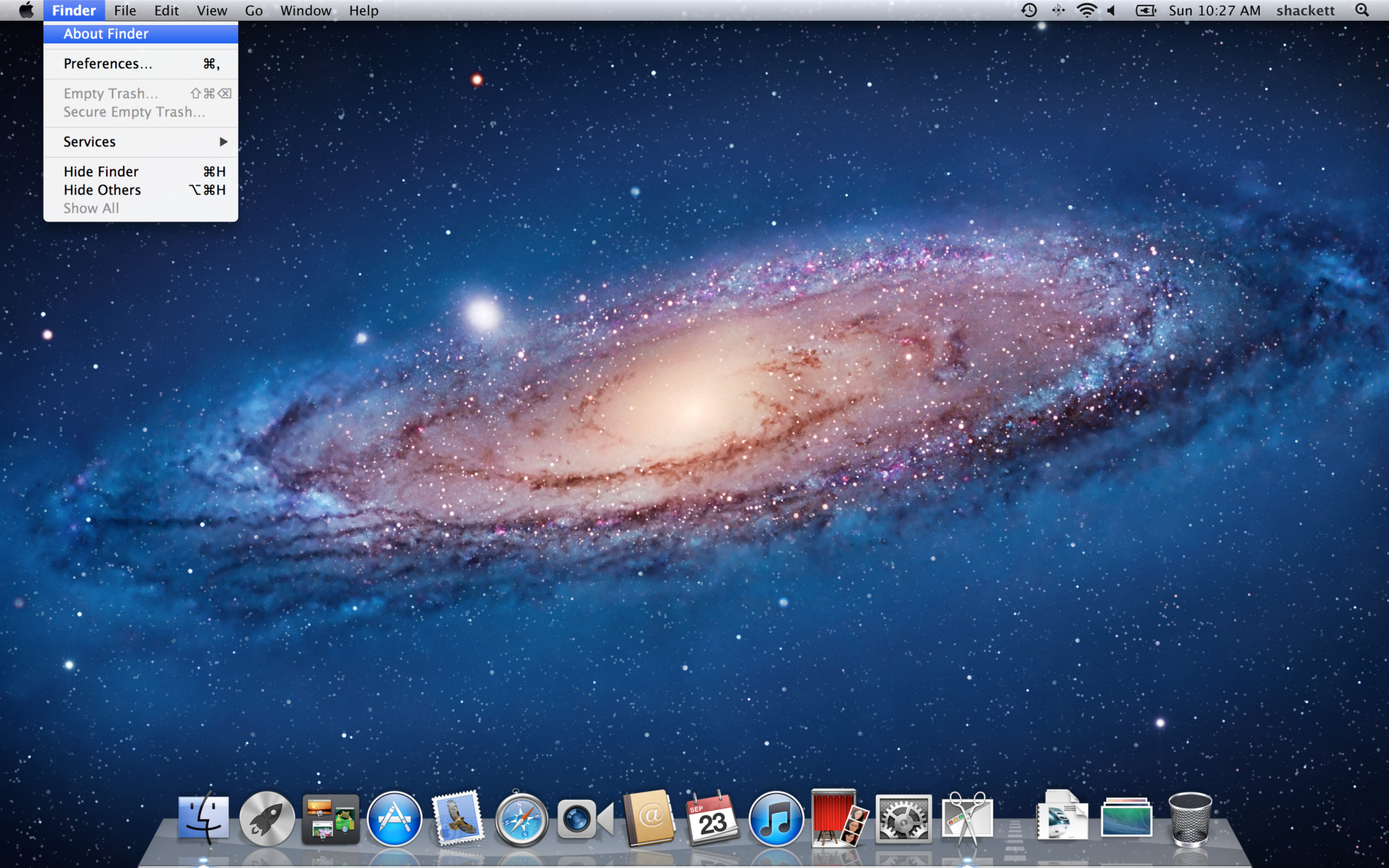
Task: Click the Spotlight magnifying glass
Action: [x=1362, y=10]
